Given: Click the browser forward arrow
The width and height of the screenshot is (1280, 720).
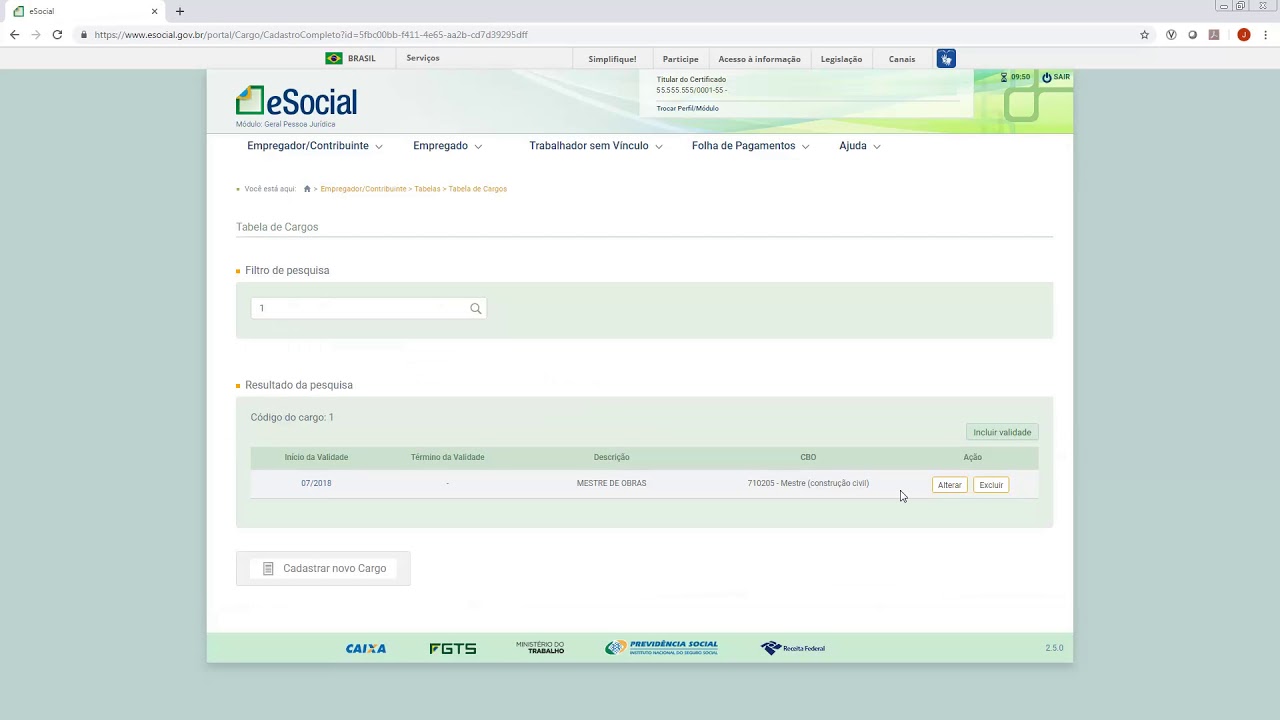Looking at the screenshot, I should (x=36, y=35).
